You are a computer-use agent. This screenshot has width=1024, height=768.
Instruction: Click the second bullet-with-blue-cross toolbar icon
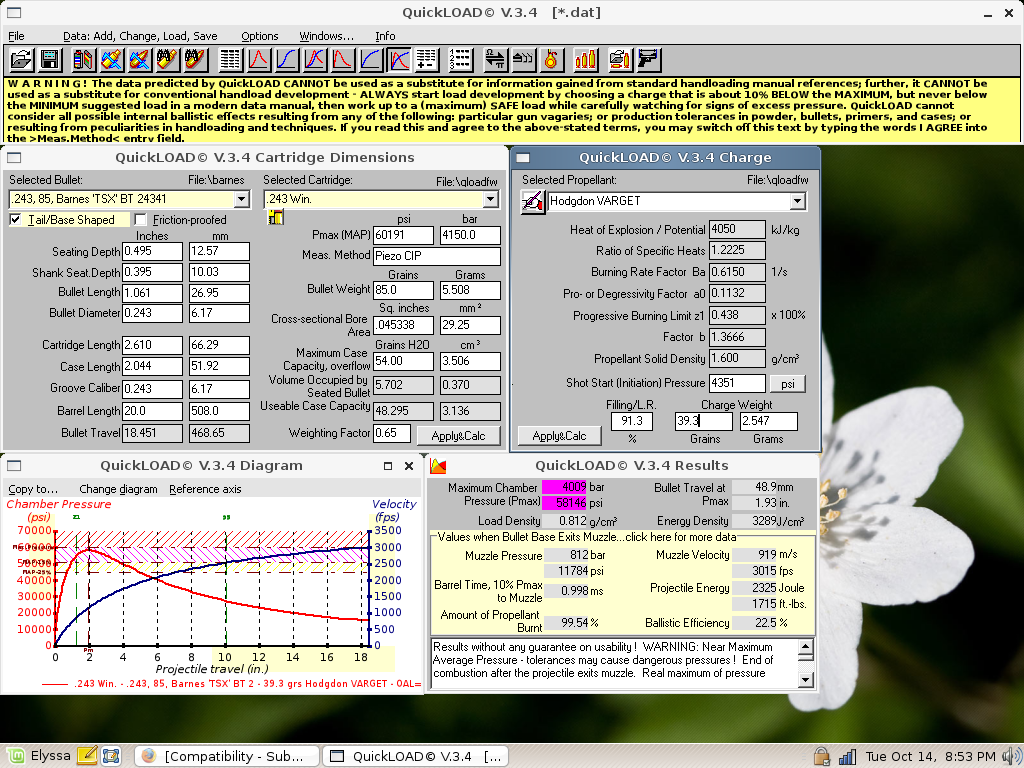coord(140,60)
